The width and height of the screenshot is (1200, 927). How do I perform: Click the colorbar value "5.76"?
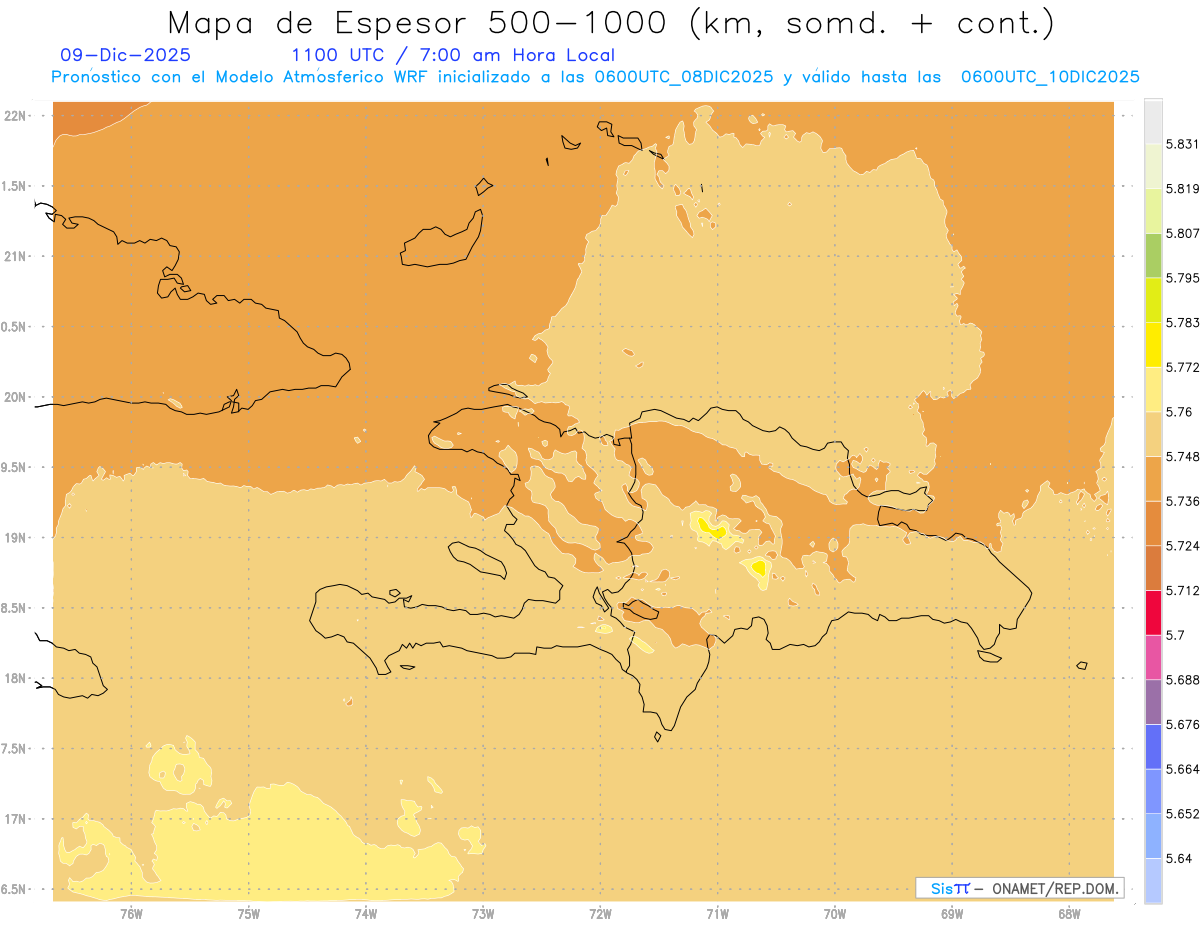(x=1179, y=412)
